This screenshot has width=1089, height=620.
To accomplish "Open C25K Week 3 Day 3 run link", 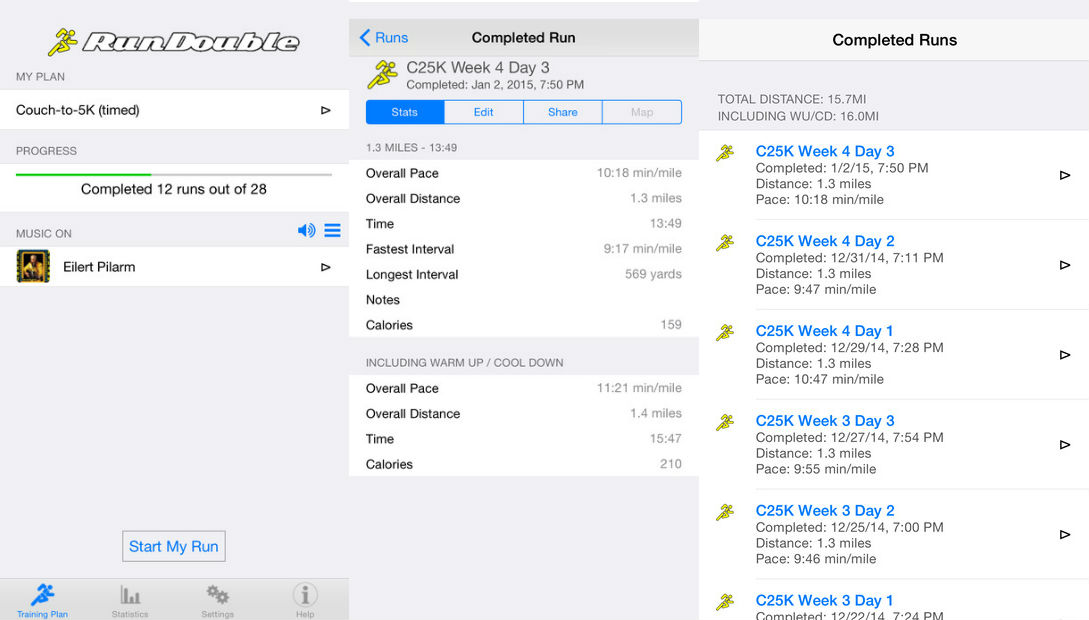I will [825, 421].
